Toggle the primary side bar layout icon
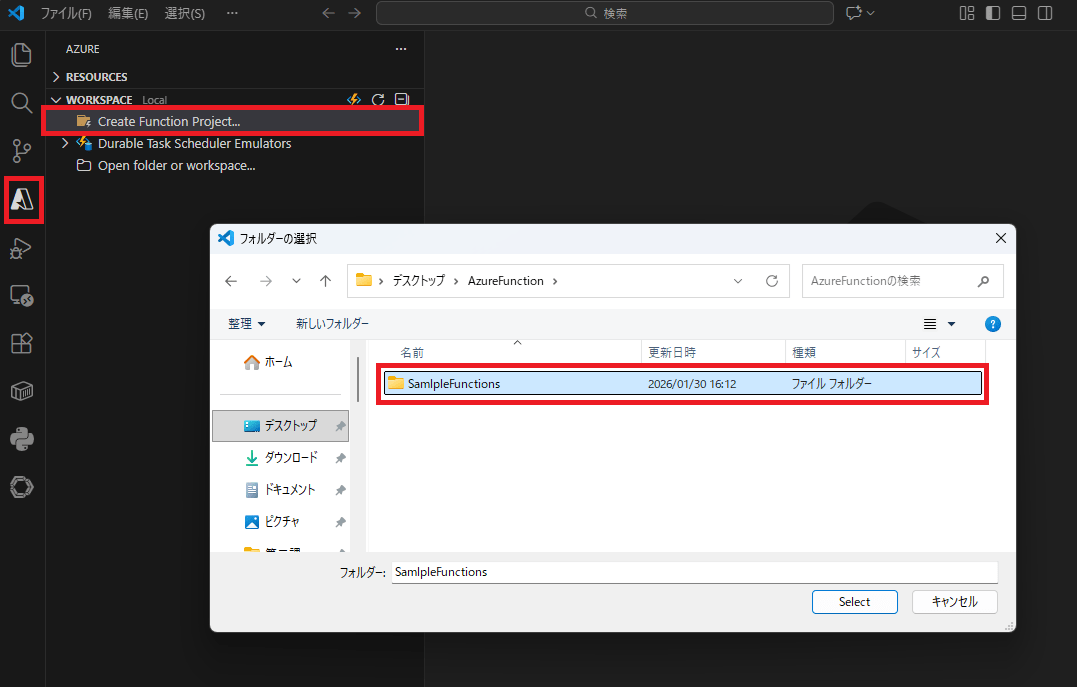 point(993,13)
